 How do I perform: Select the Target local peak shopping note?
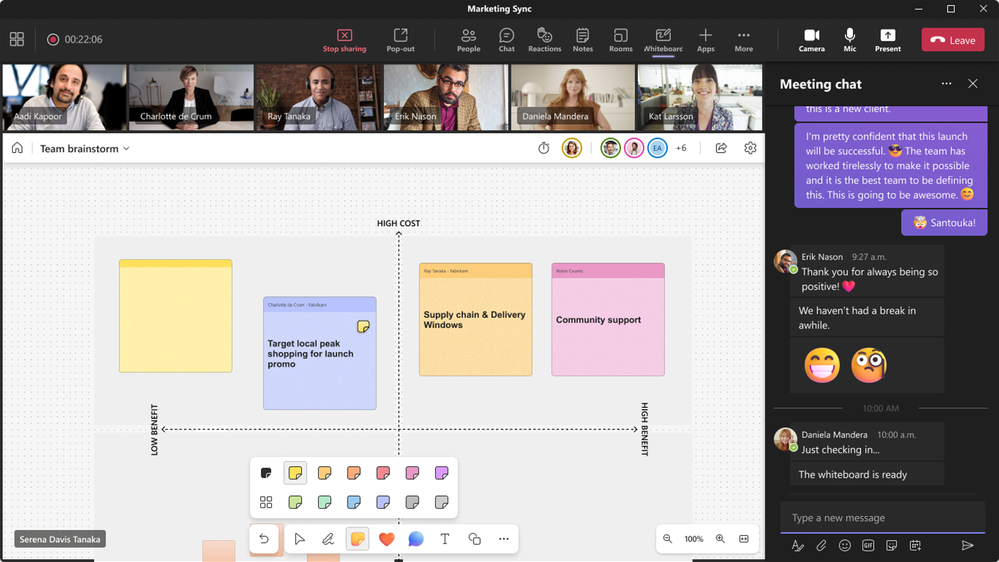point(319,353)
